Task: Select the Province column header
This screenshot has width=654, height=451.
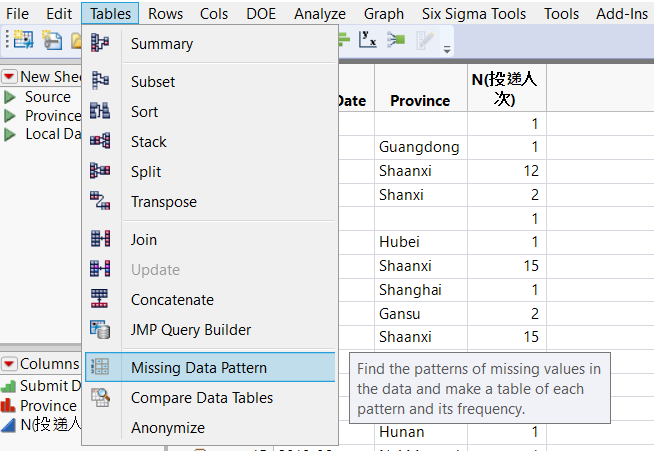Action: [420, 100]
